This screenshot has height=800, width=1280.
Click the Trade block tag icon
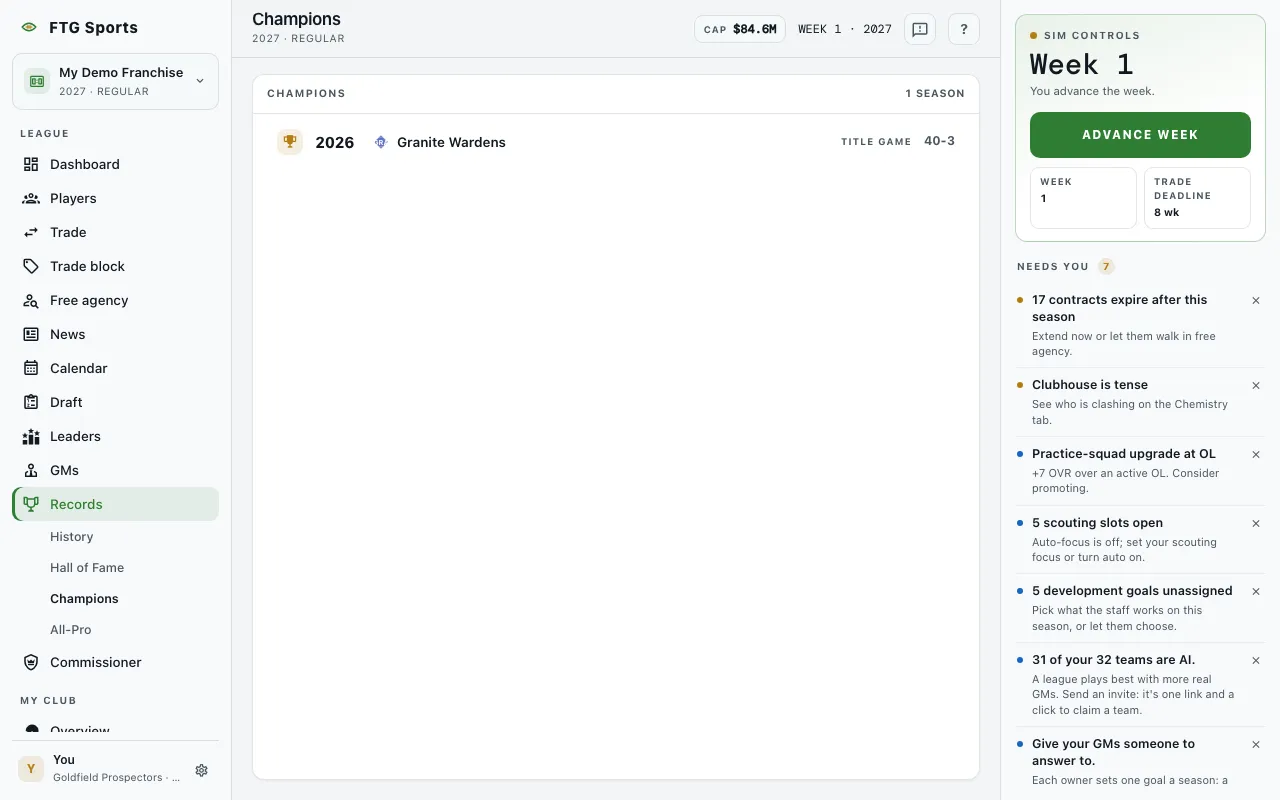pyautogui.click(x=31, y=266)
